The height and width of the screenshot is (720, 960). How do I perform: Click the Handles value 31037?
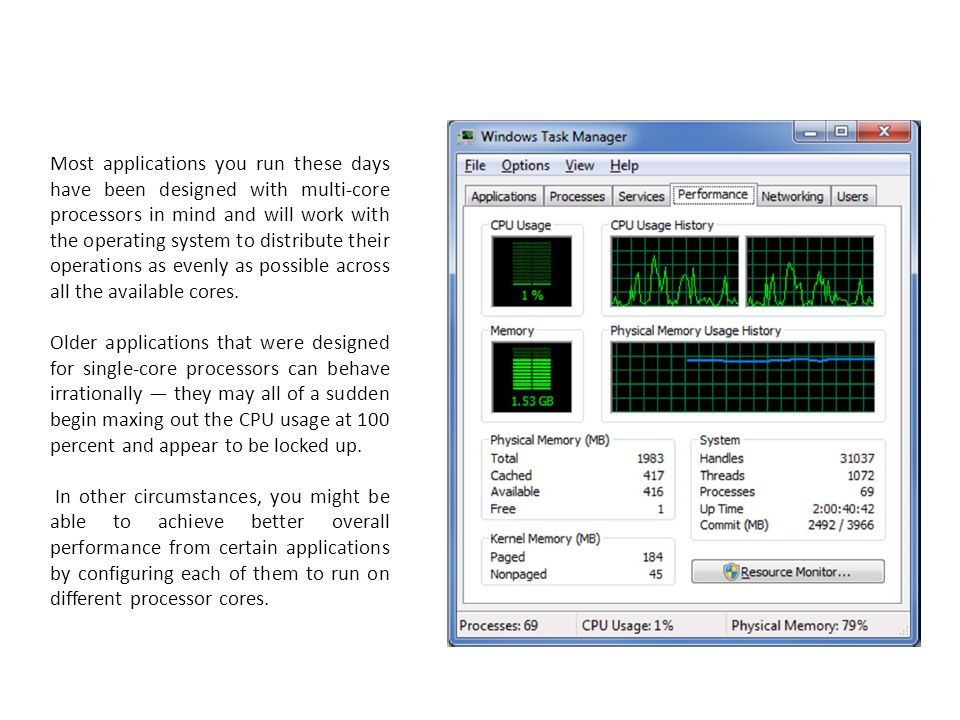pos(857,458)
